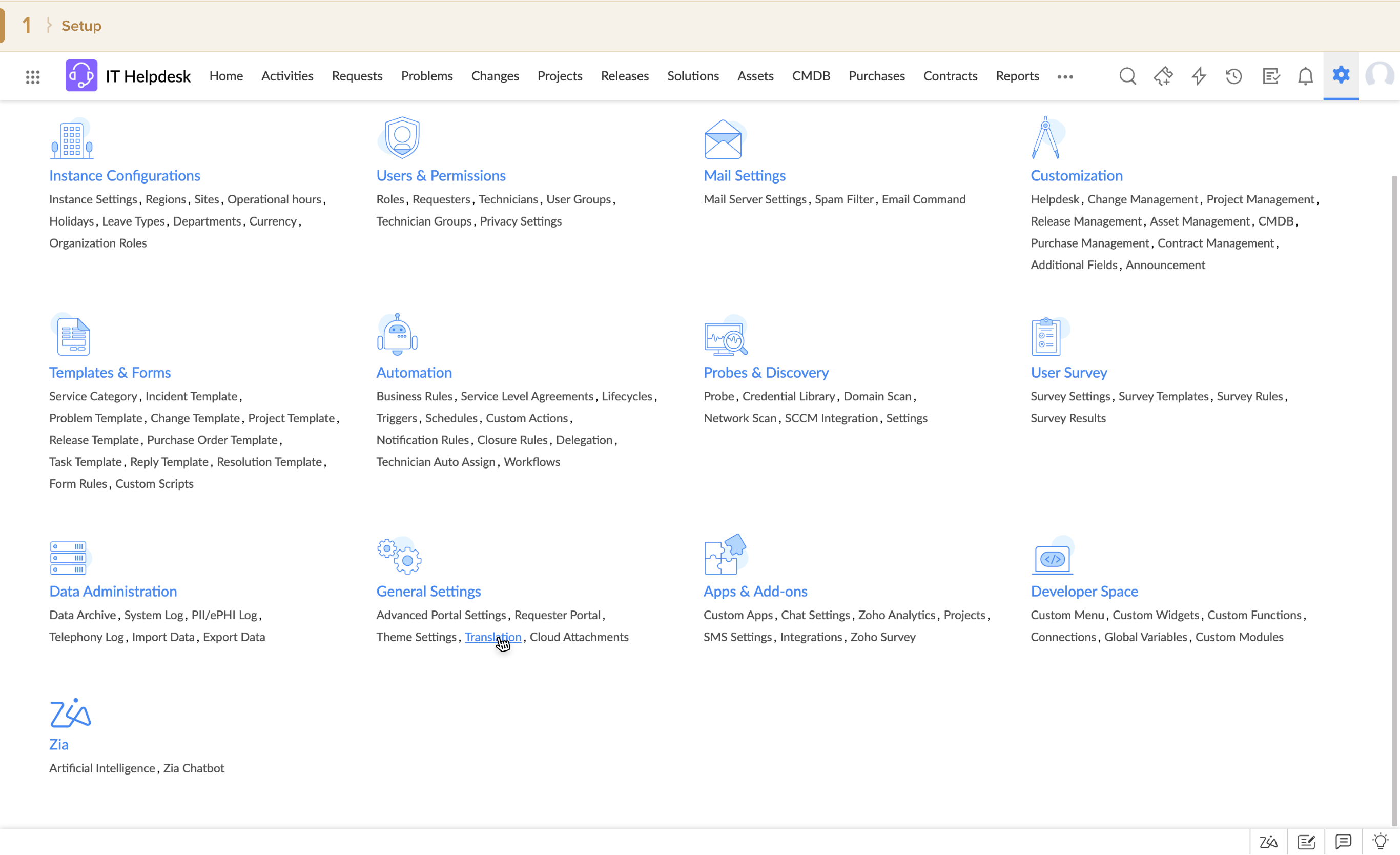The width and height of the screenshot is (1400, 855).
Task: Open the Additional Fields link
Action: (x=1074, y=265)
